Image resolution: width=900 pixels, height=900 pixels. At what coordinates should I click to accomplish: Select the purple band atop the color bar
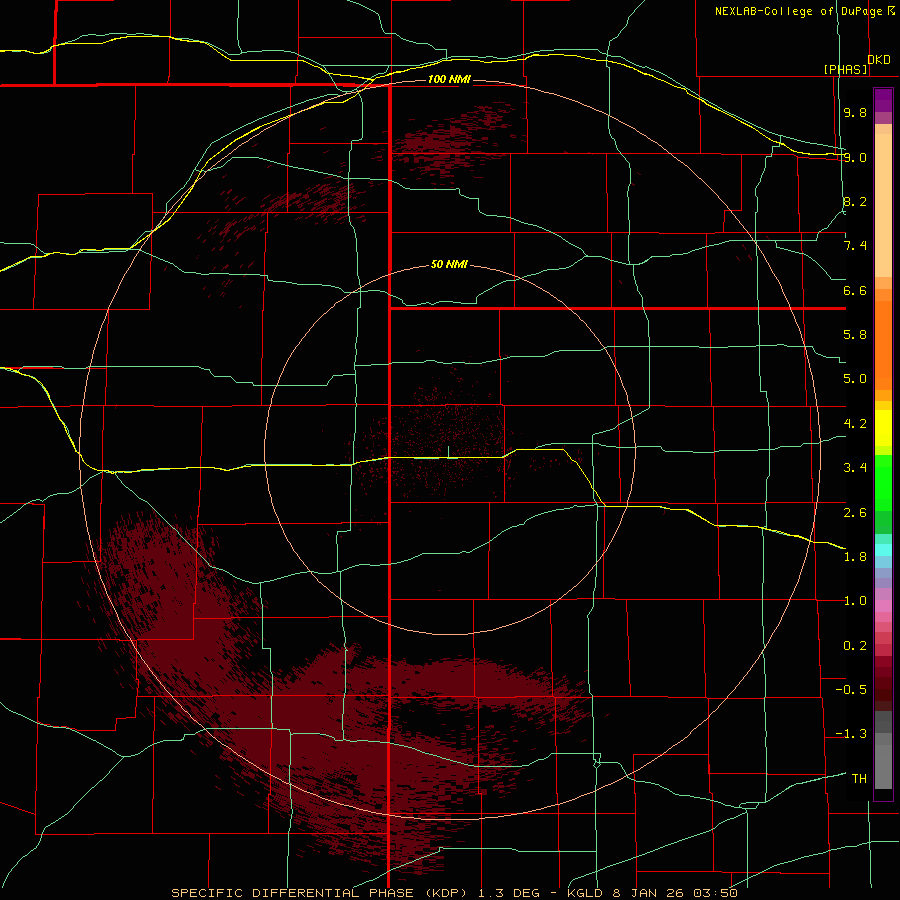[x=883, y=100]
